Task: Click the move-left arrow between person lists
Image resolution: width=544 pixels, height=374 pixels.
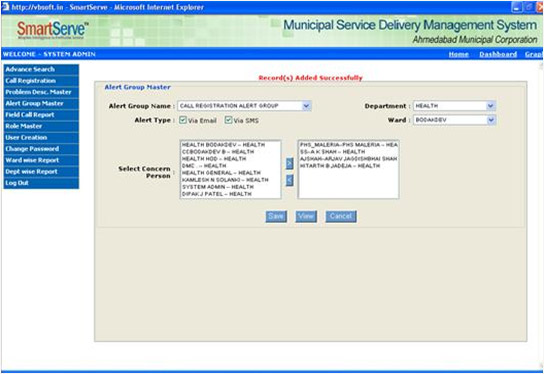Action: point(289,180)
